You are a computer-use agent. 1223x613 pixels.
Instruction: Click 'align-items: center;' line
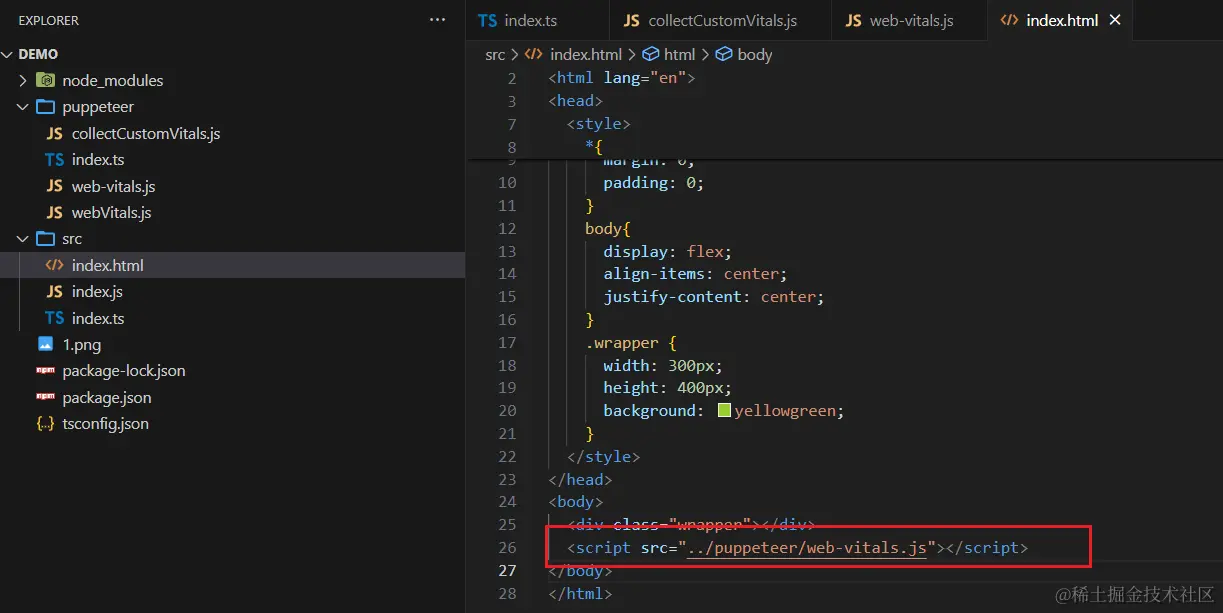coord(695,274)
